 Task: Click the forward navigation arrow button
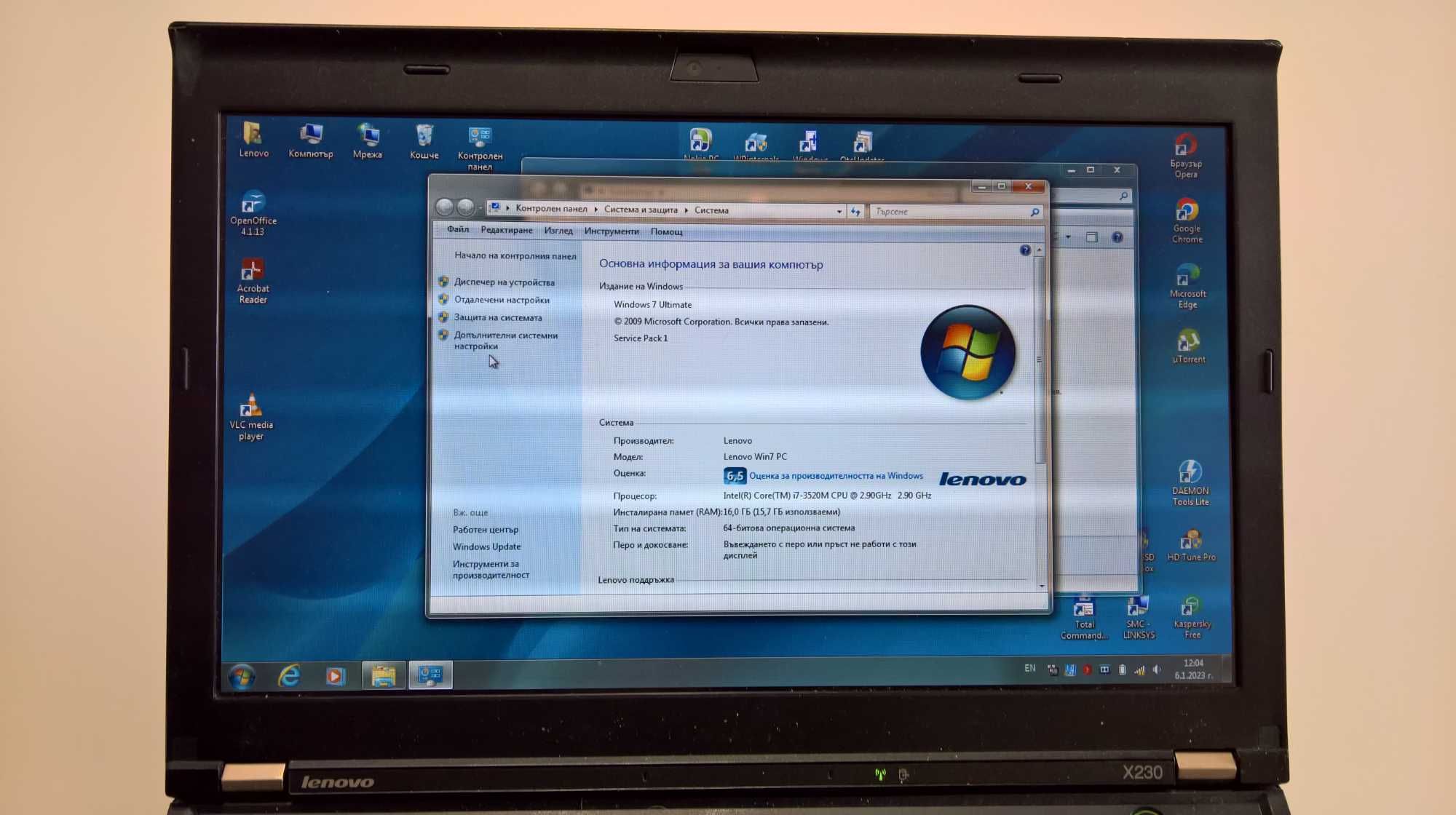466,207
